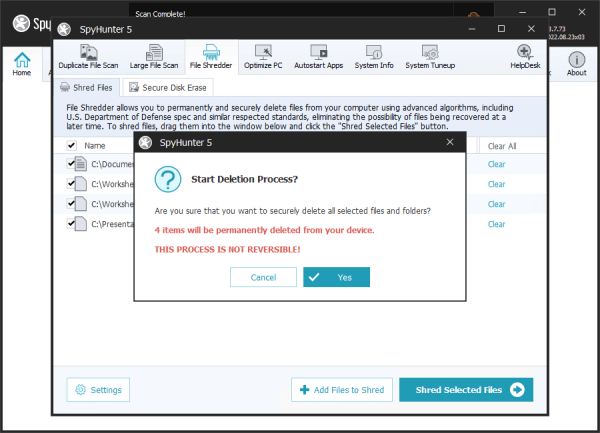Open the System Info tool
This screenshot has width=600, height=433.
tap(373, 56)
